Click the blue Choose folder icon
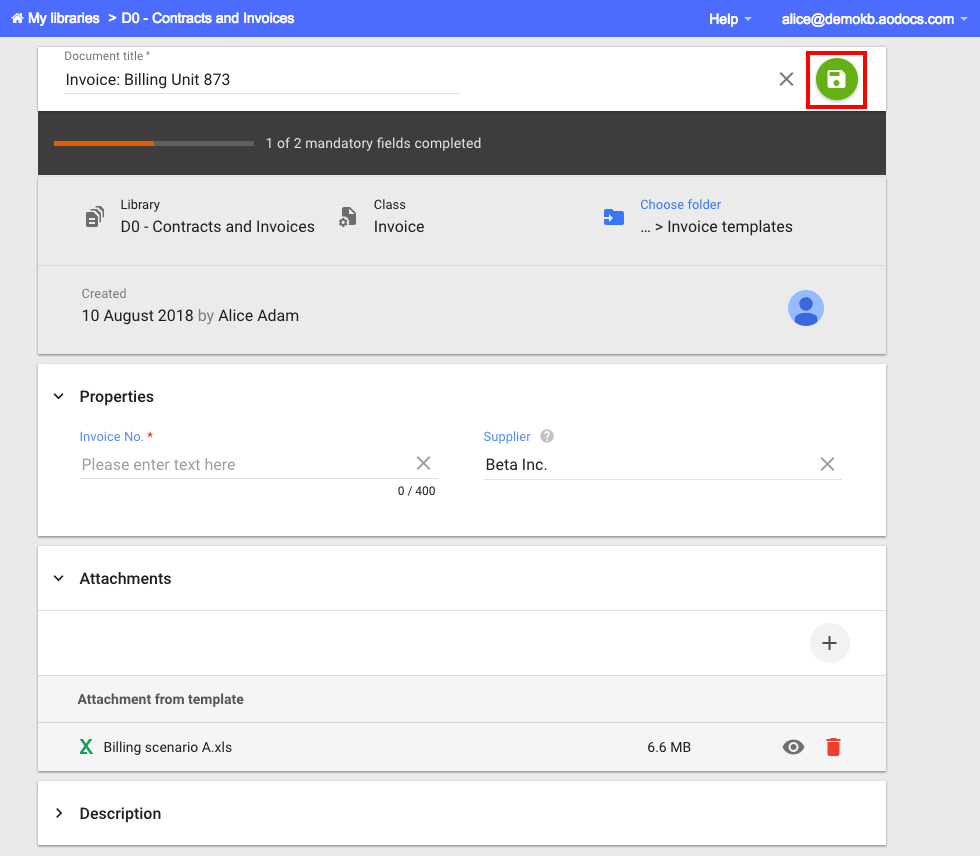This screenshot has height=856, width=980. (614, 217)
